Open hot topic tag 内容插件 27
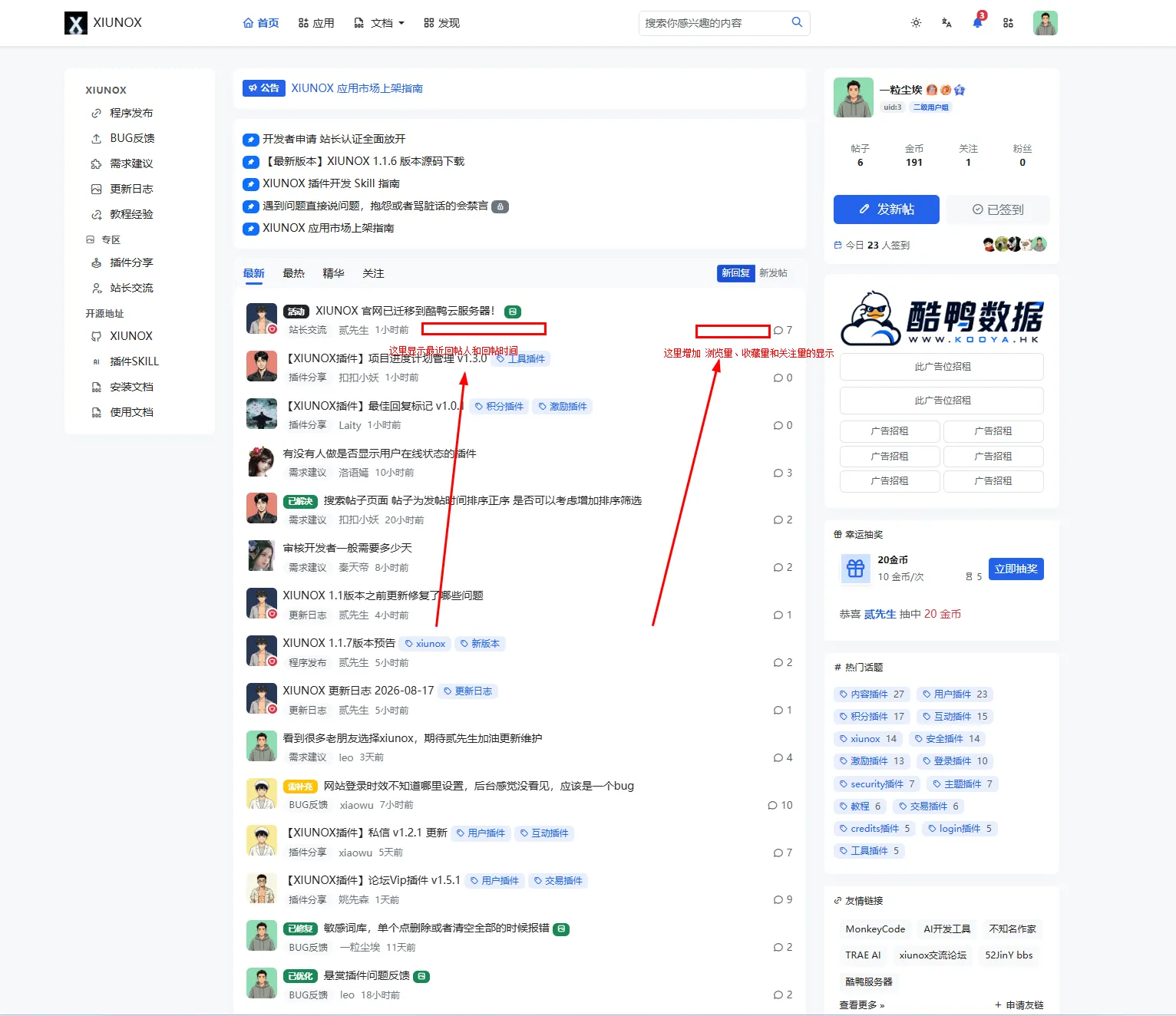1176x1016 pixels. 872,694
